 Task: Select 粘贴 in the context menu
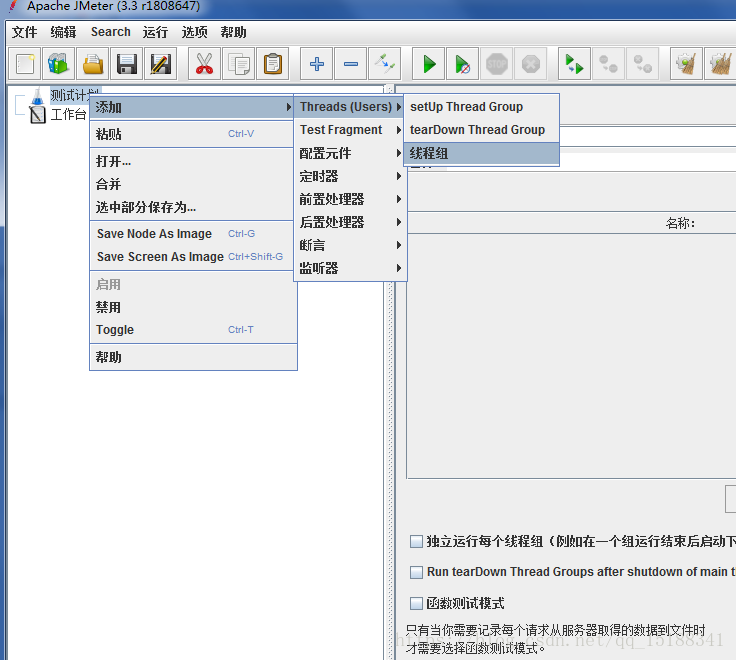tap(193, 134)
